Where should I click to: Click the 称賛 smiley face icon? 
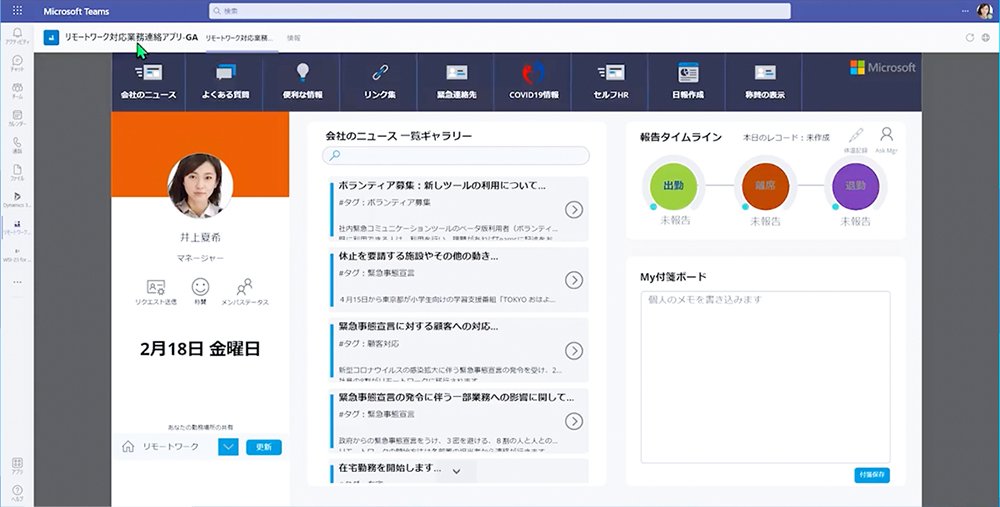pos(200,286)
